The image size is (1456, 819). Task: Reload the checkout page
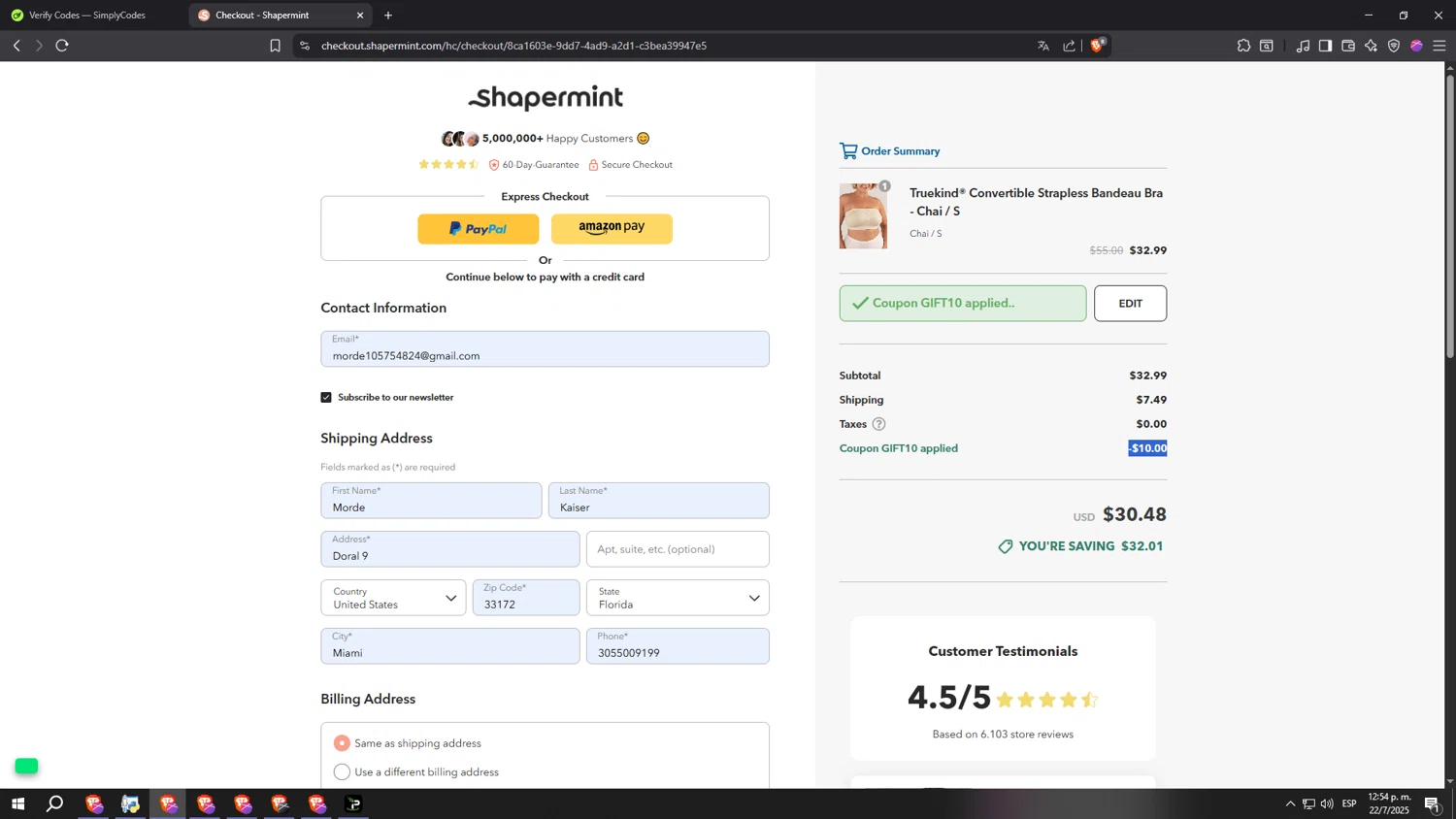coord(62,46)
